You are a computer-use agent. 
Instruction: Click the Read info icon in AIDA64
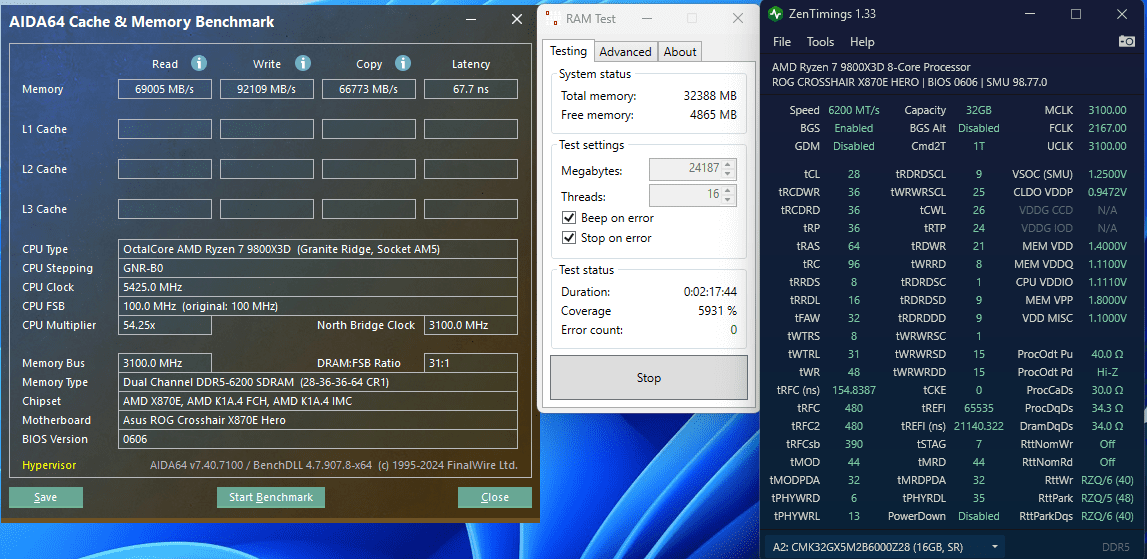(x=199, y=64)
